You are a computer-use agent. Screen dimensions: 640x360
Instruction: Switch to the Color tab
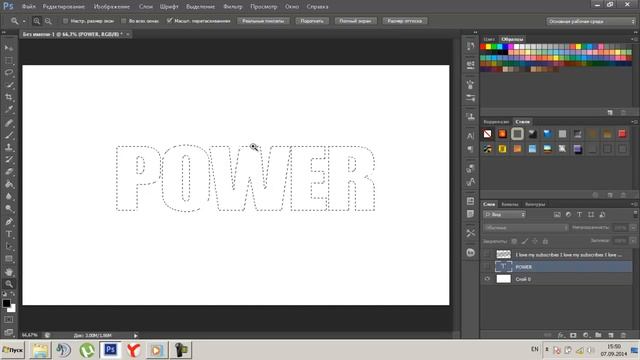489,39
